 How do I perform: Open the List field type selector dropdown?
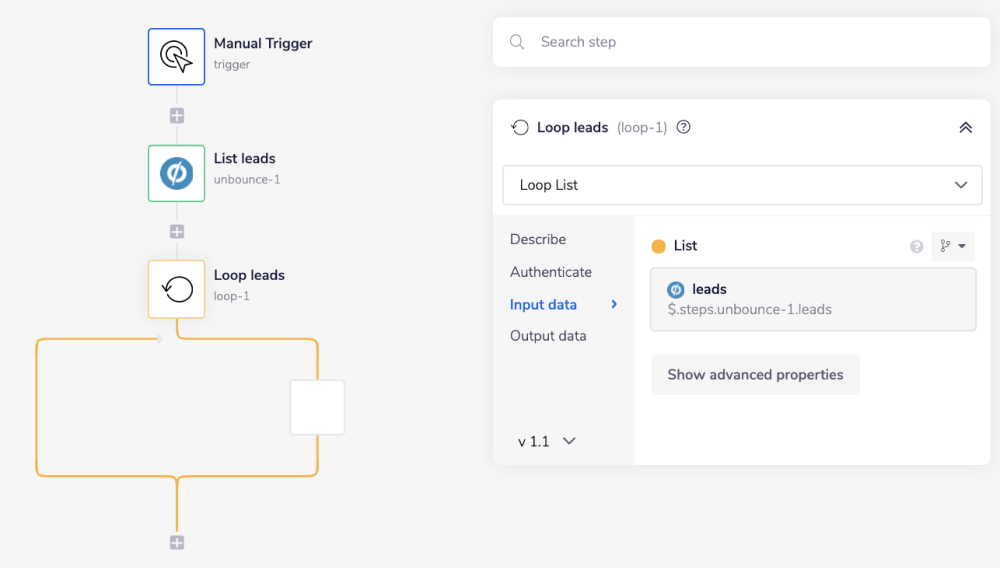[x=952, y=246]
